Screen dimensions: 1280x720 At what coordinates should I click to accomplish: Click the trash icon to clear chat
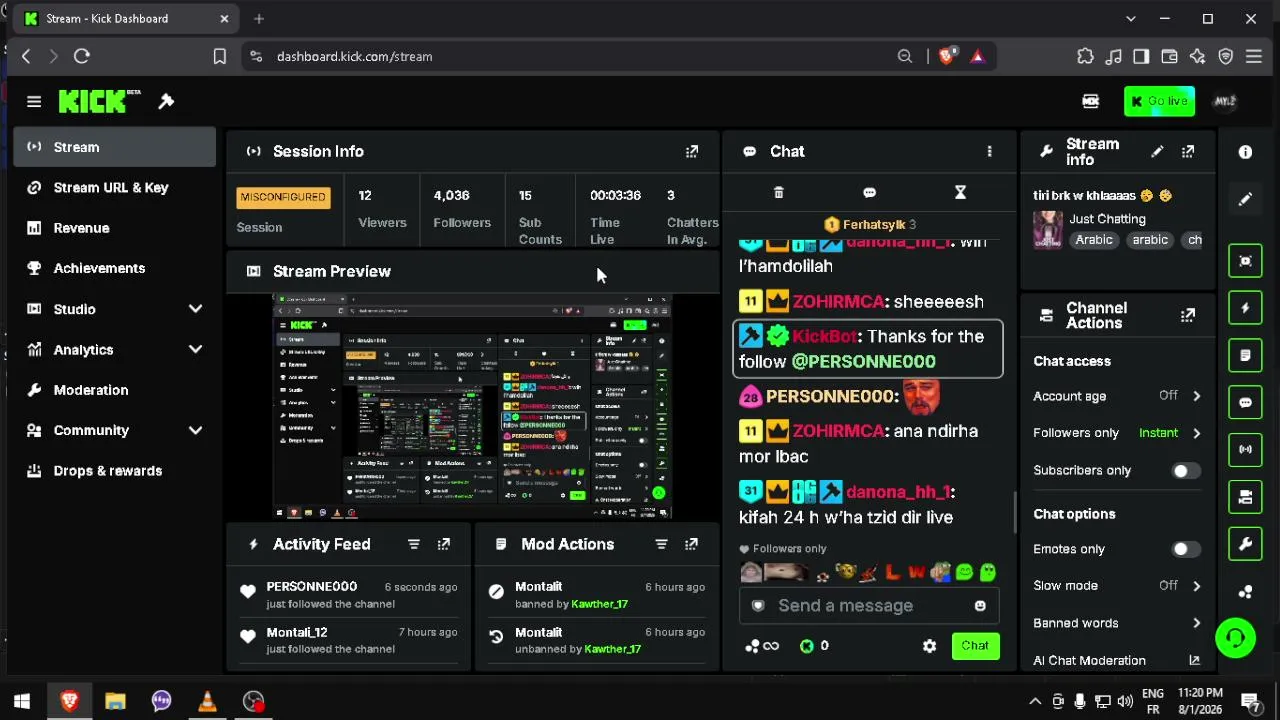[779, 193]
